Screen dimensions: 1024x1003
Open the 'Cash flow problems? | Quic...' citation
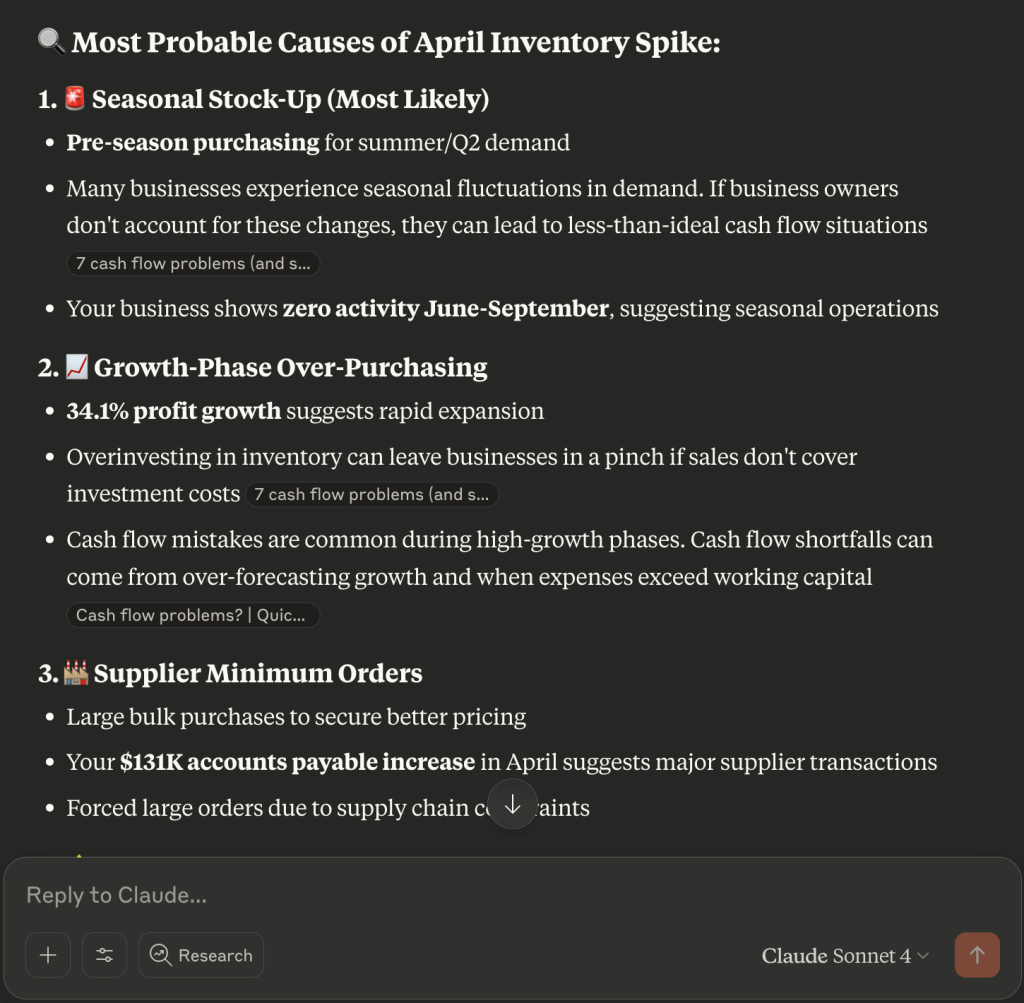pos(192,615)
